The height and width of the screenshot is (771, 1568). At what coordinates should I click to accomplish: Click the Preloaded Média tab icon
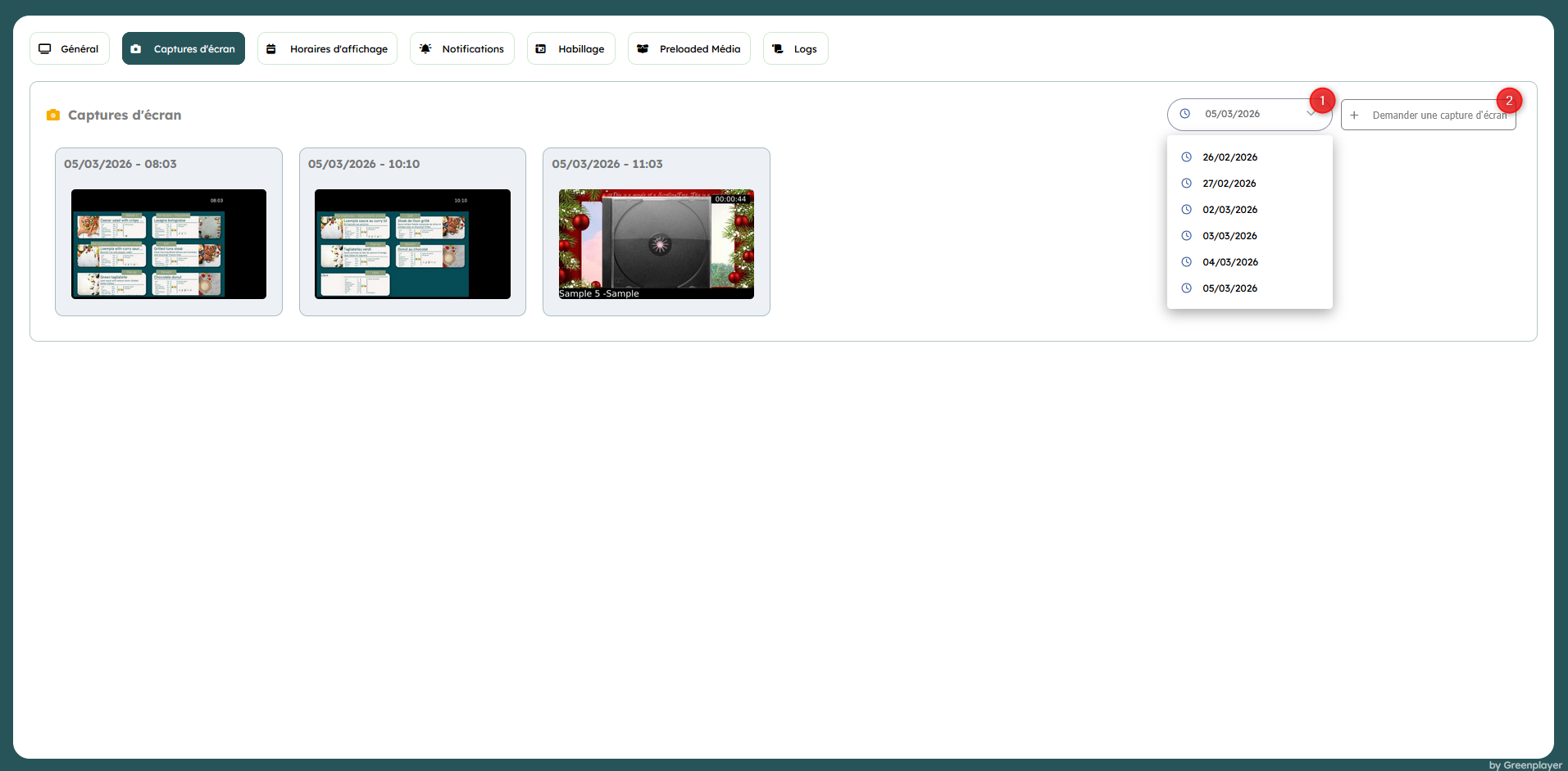tap(643, 49)
